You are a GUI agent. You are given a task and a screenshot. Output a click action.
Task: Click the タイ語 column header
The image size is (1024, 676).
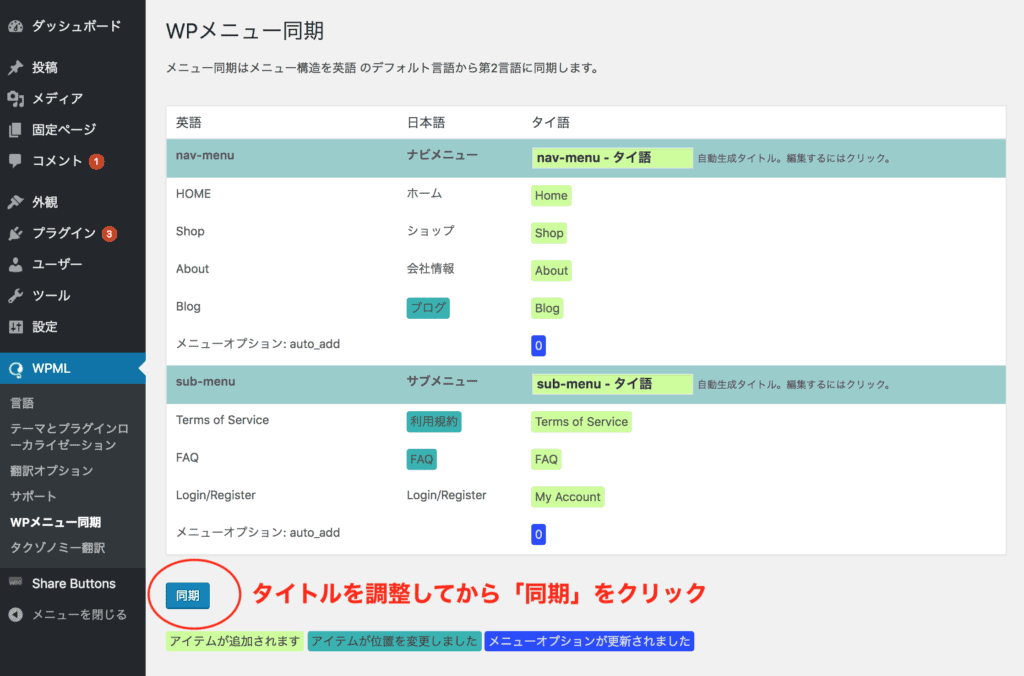pos(551,123)
